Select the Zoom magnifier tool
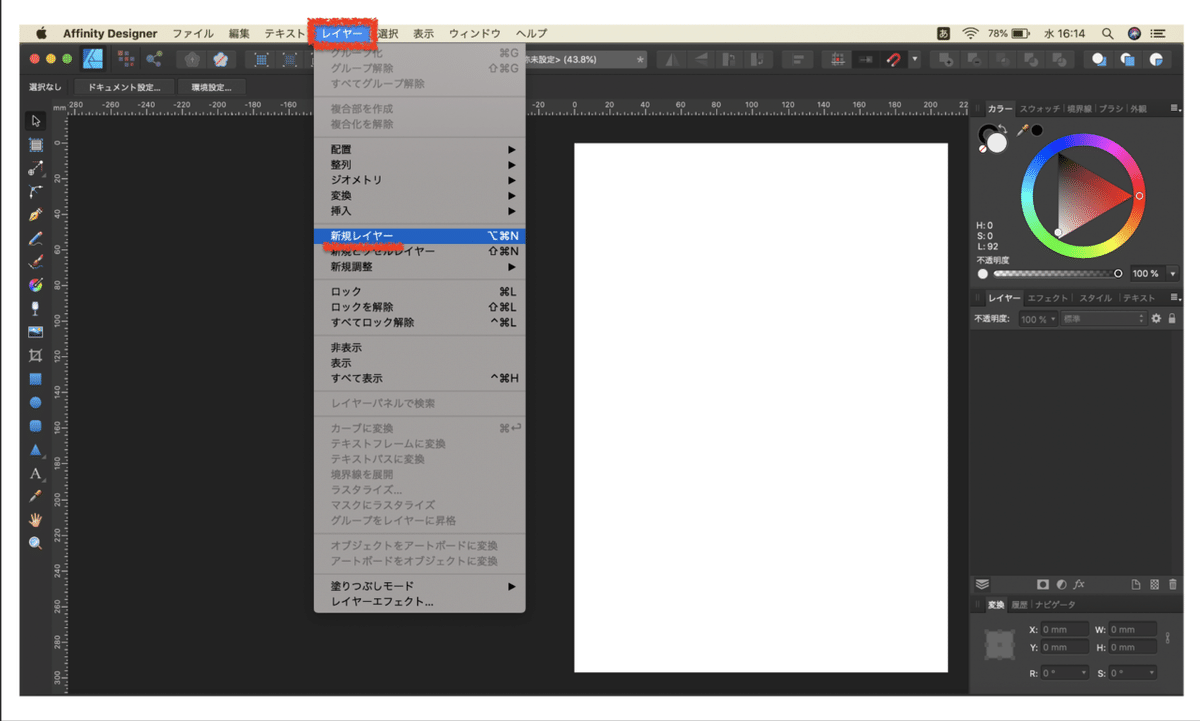The image size is (1200, 721). [35, 543]
